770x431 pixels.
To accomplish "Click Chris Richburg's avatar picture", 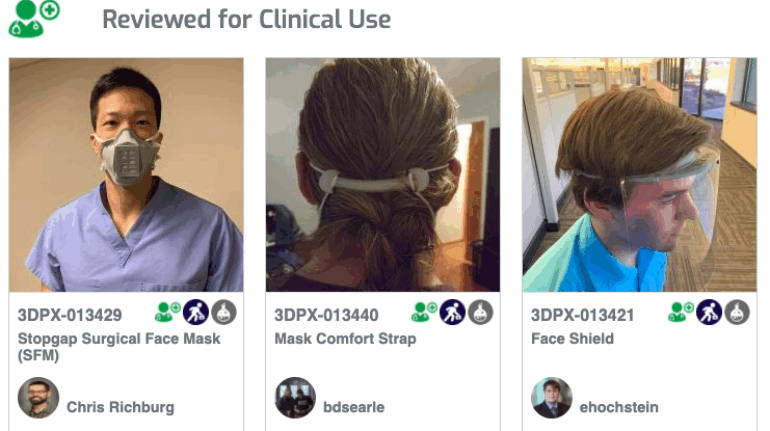I will [x=38, y=398].
